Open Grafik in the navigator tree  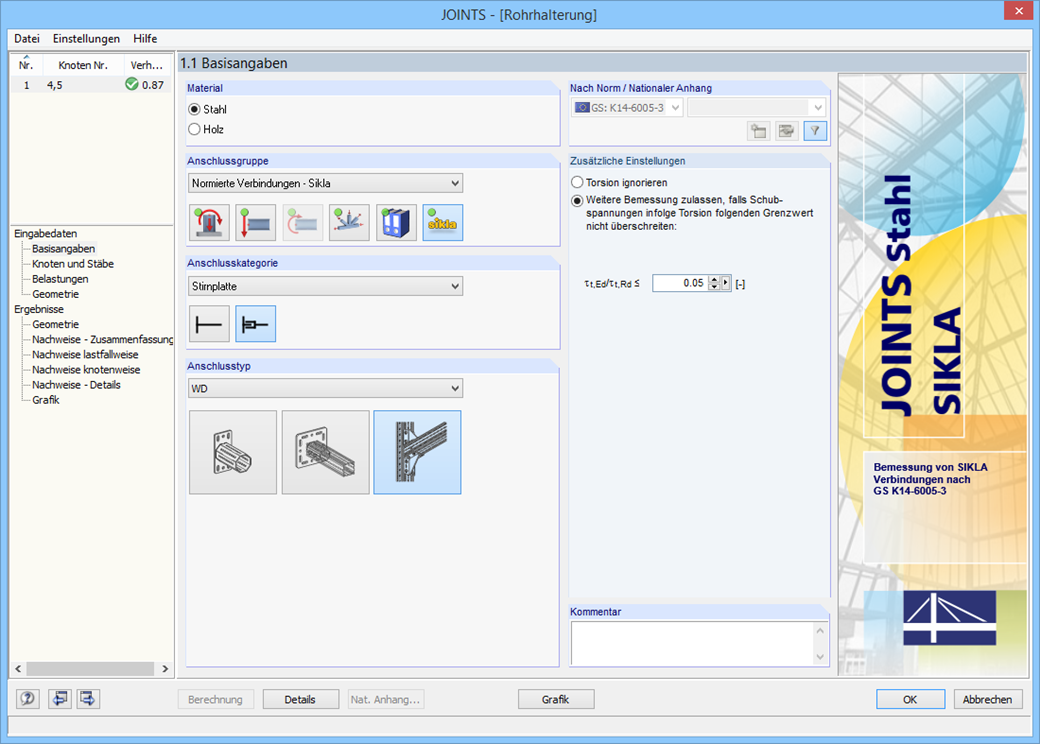[46, 400]
